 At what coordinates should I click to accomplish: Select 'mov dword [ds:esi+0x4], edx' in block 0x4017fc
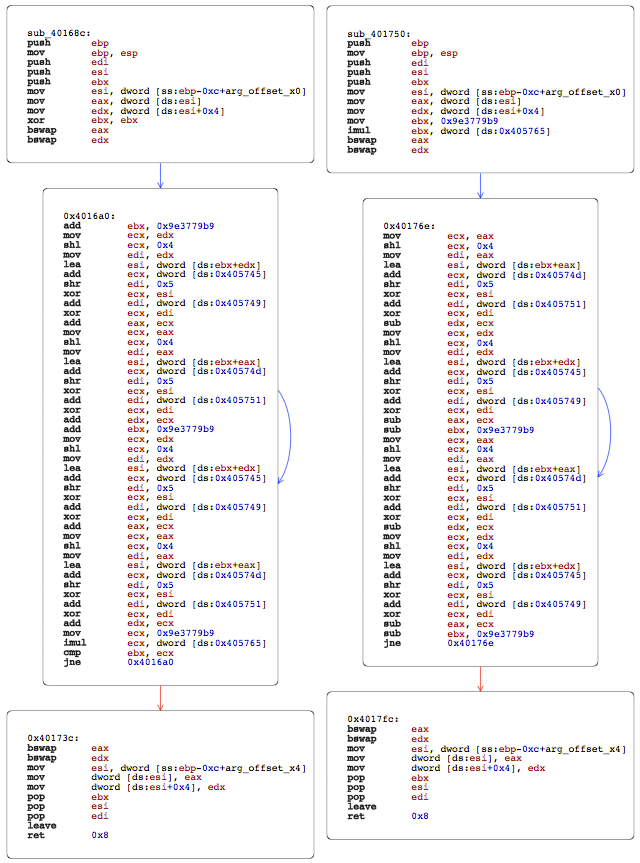446,768
